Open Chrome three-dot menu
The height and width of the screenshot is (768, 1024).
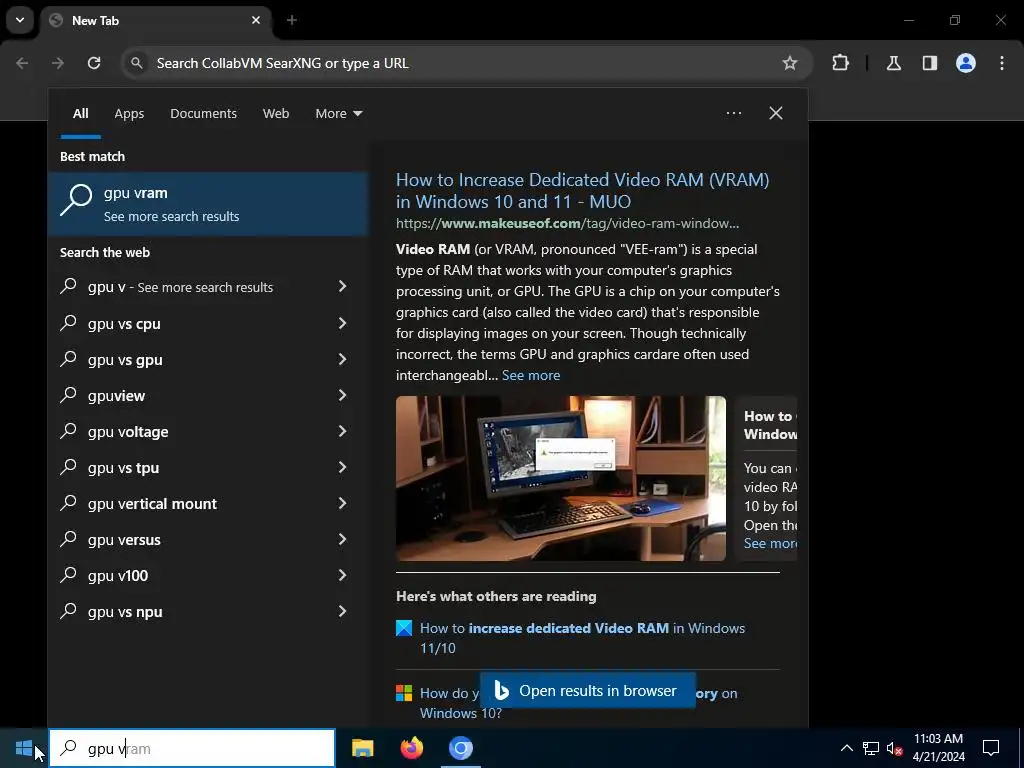[1001, 63]
